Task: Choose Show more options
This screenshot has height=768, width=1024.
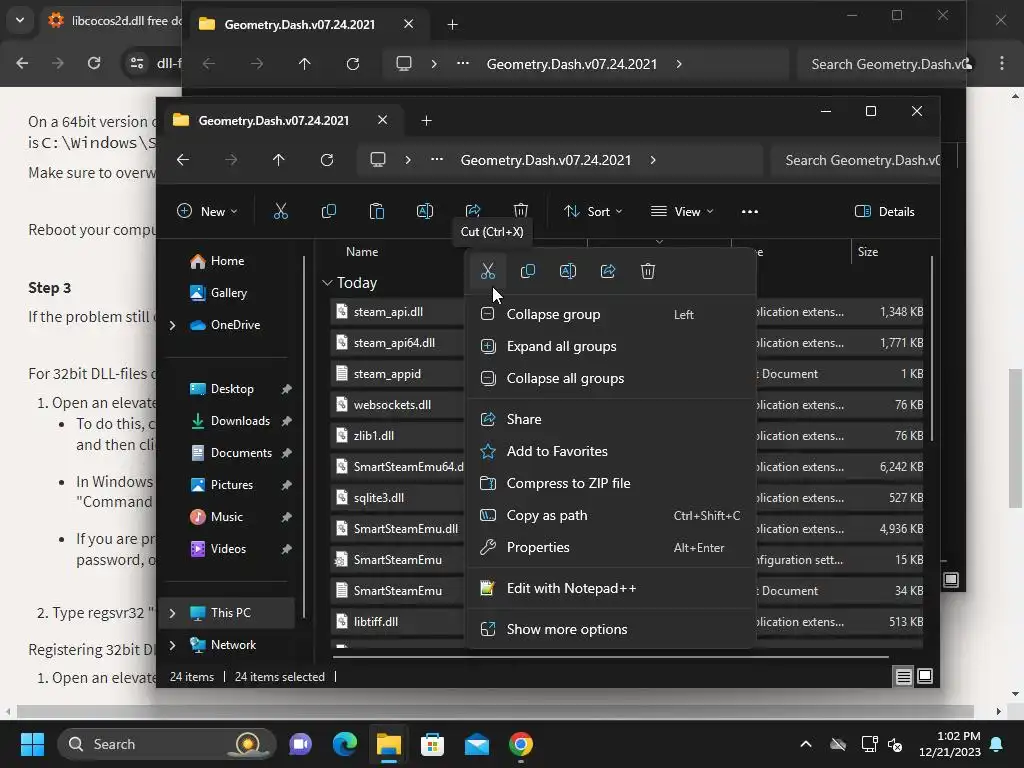Action: tap(611, 630)
